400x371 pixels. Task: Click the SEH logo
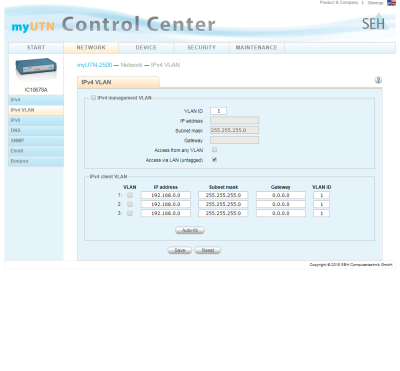[375, 22]
